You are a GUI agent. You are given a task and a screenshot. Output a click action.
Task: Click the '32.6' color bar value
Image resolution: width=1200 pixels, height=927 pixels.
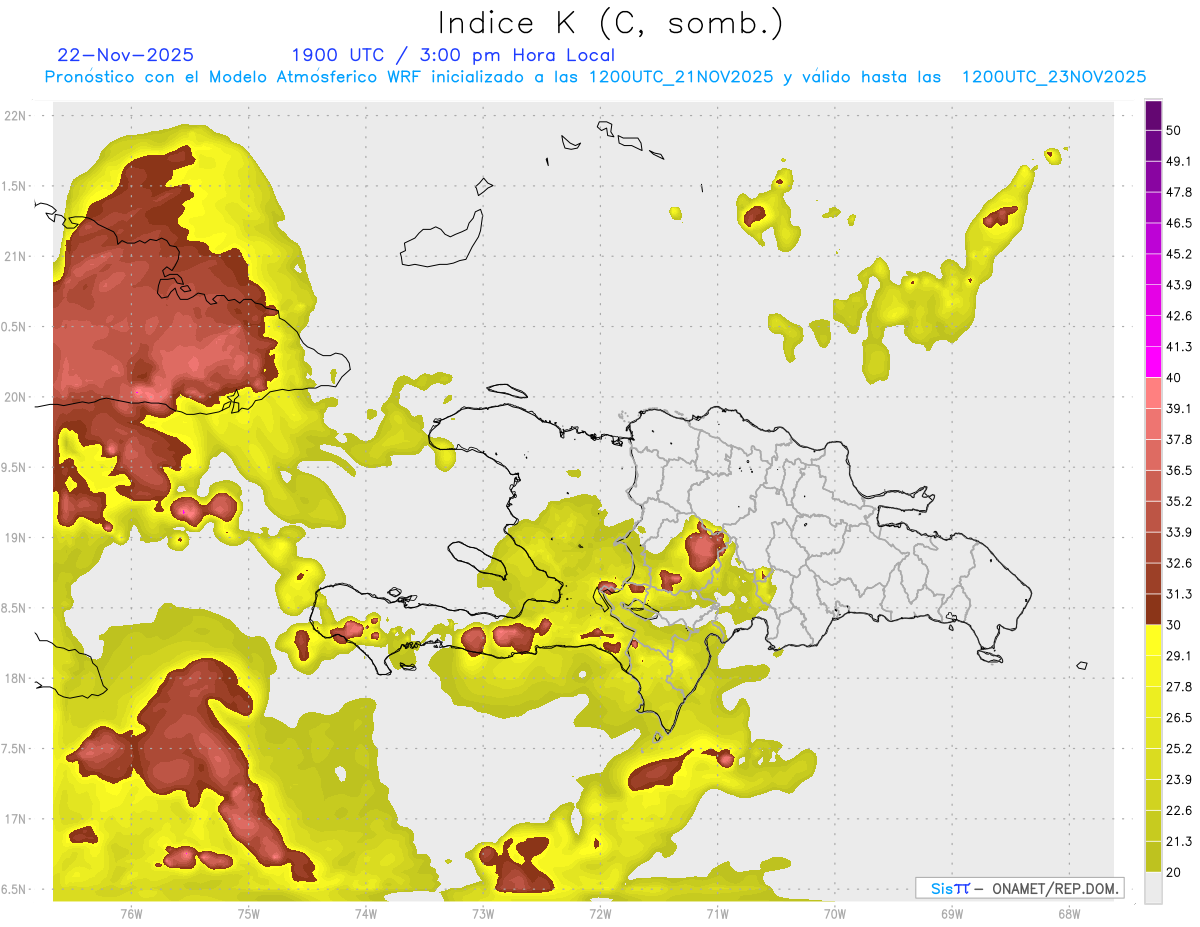1179,563
